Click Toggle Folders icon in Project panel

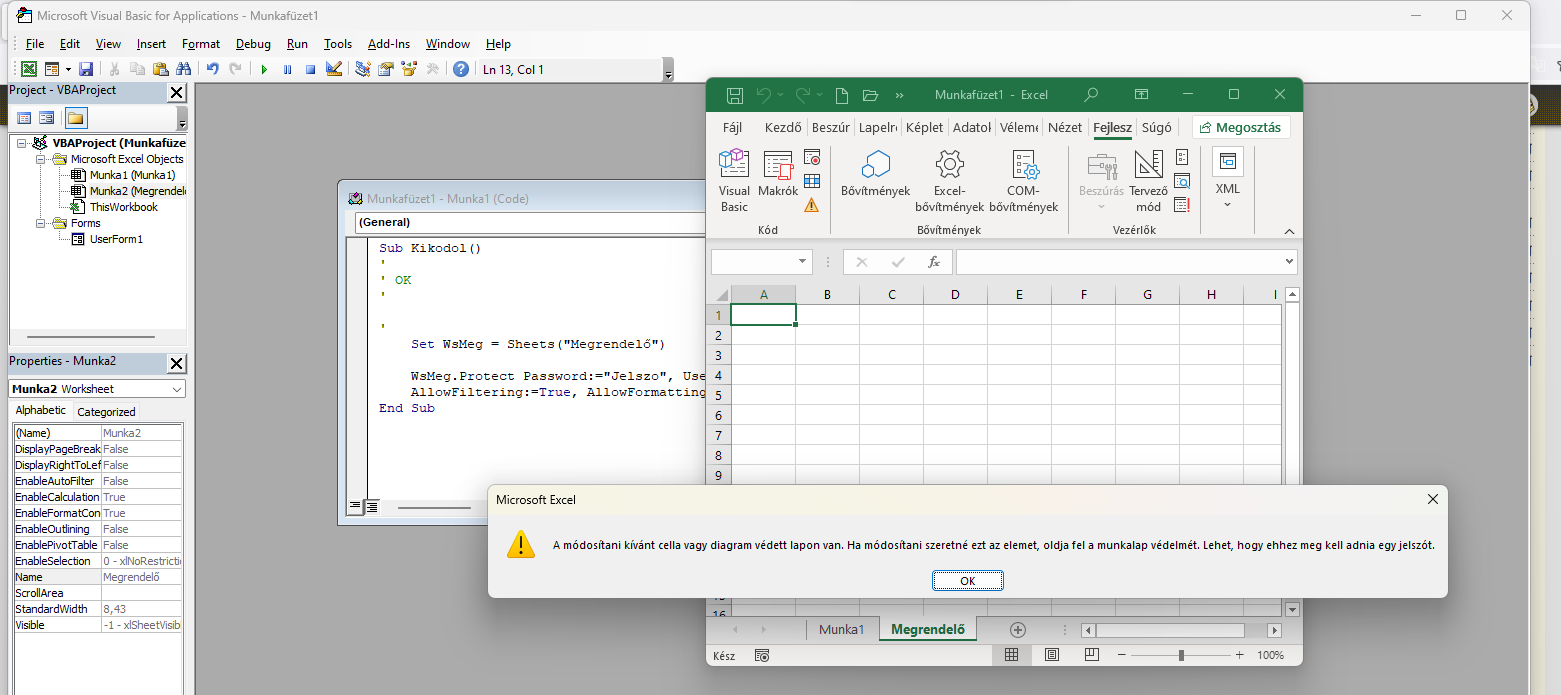(x=76, y=118)
